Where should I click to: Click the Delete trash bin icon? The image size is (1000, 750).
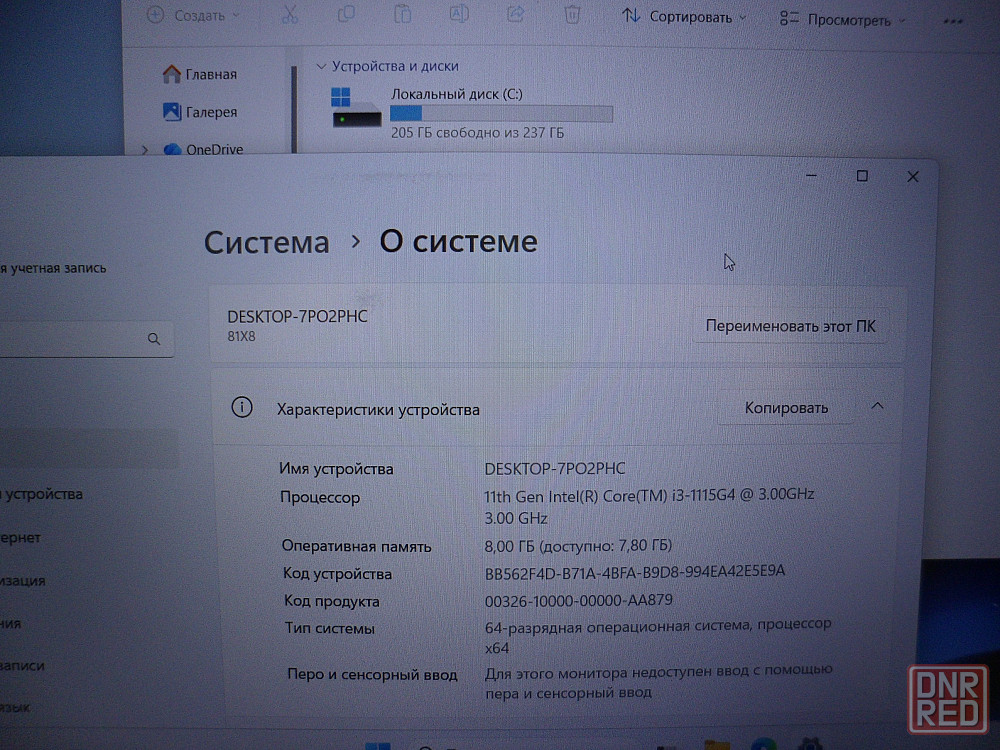click(x=572, y=15)
